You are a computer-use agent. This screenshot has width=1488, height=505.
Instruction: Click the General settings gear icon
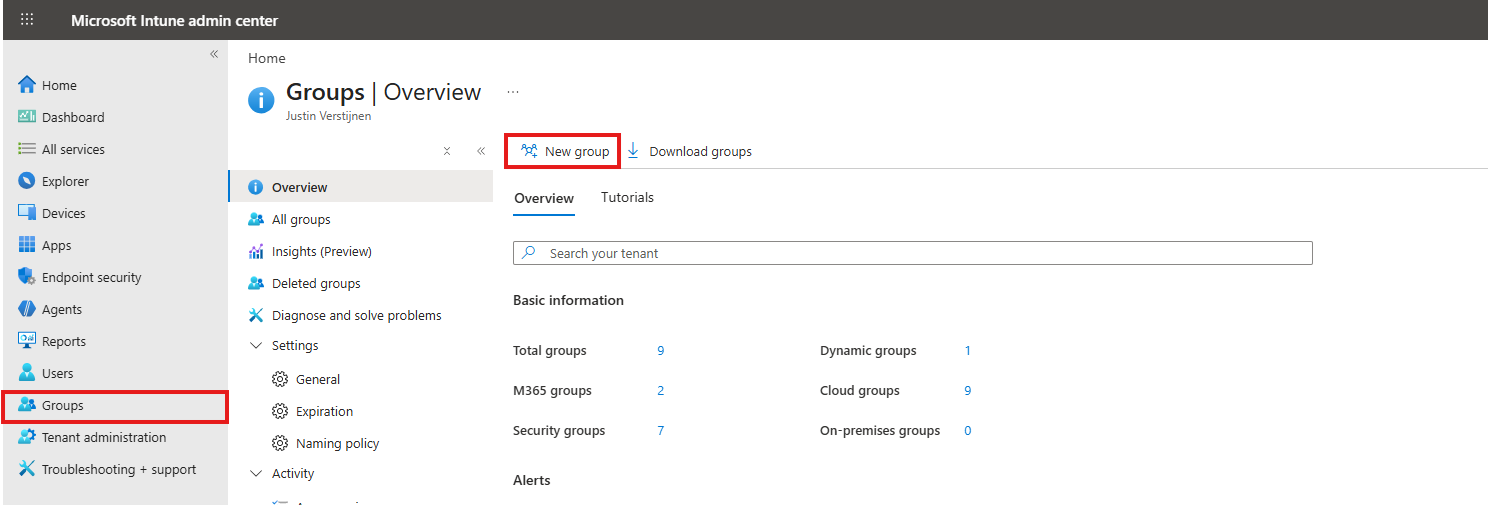280,379
